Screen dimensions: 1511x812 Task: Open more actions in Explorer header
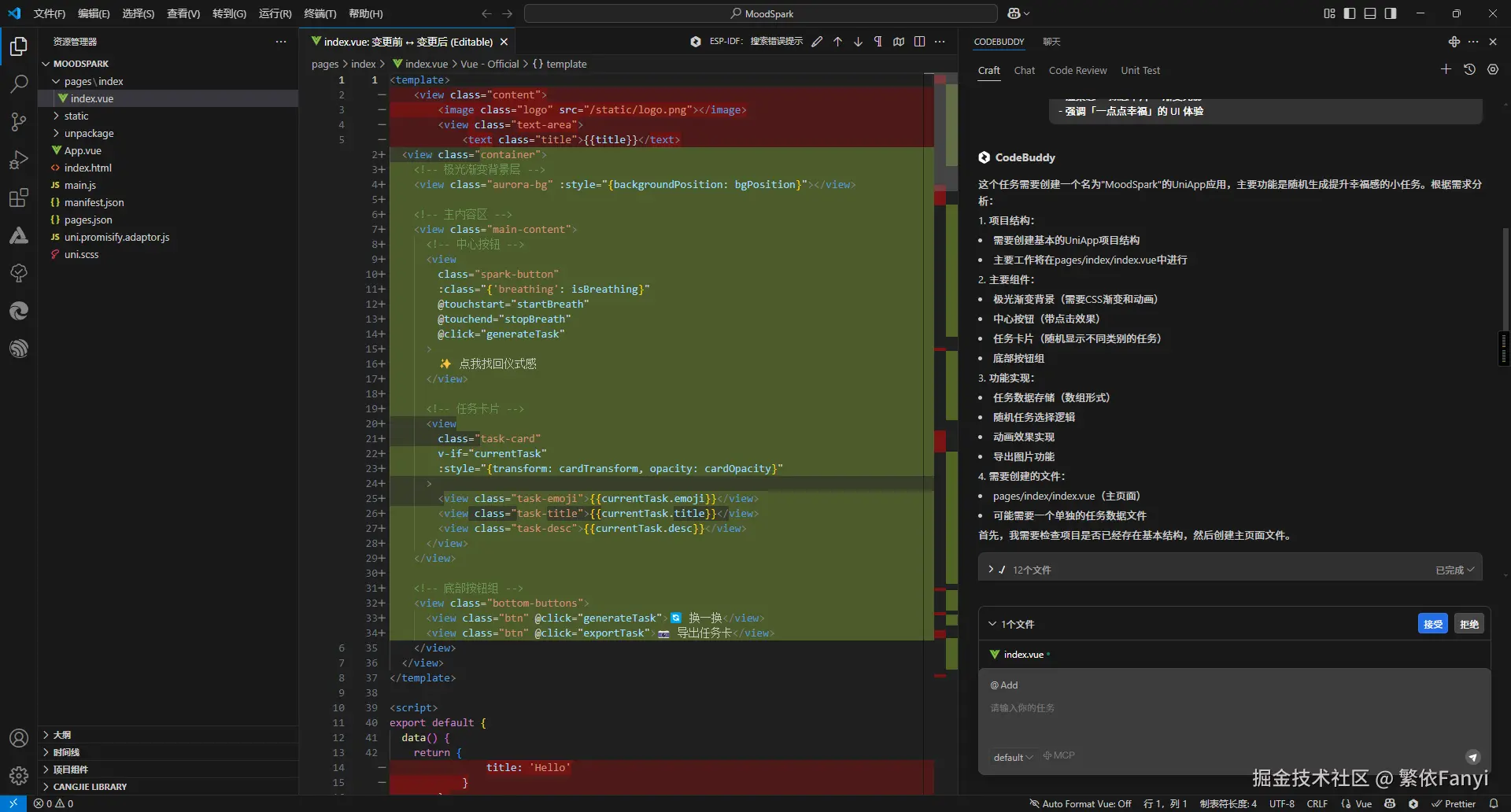tap(281, 42)
